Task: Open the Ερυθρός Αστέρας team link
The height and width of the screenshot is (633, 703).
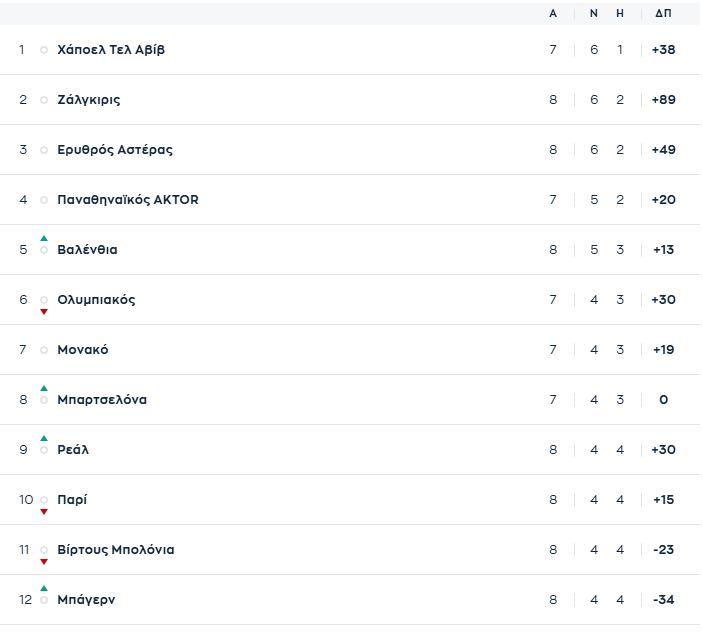Action: 115,150
